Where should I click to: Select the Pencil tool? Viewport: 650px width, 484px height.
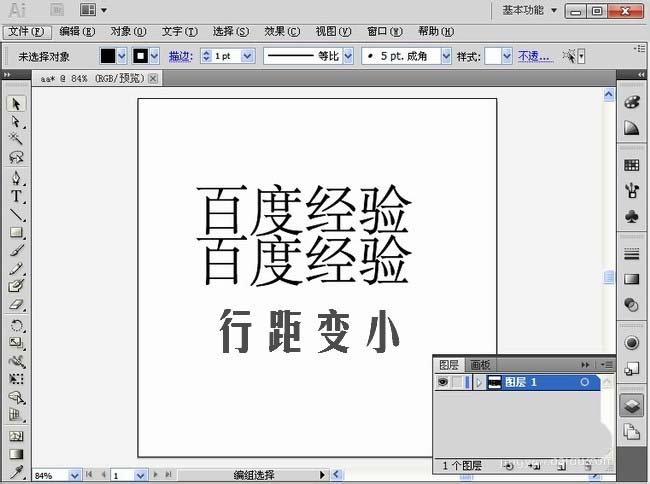[16, 269]
